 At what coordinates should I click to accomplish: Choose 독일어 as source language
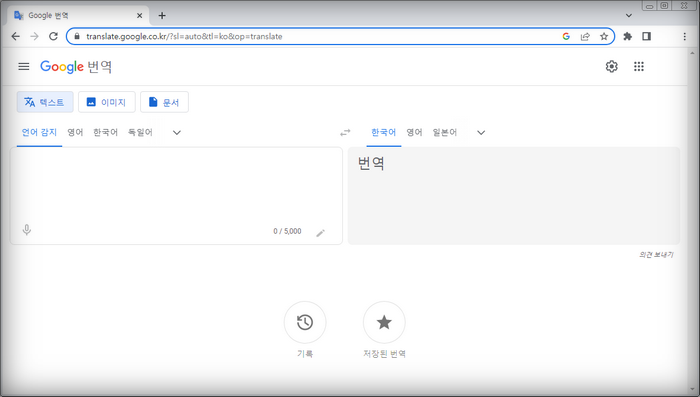(140, 133)
